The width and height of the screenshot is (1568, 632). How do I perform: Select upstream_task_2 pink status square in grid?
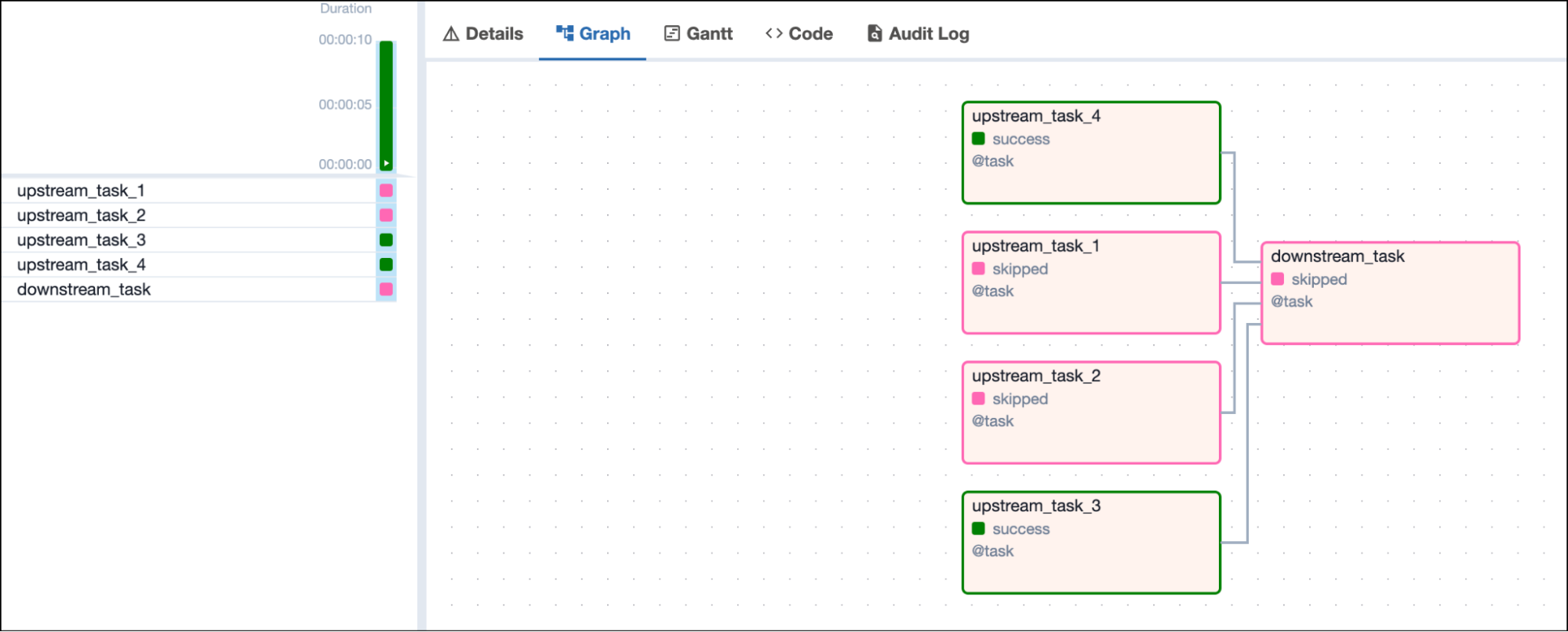pos(386,215)
